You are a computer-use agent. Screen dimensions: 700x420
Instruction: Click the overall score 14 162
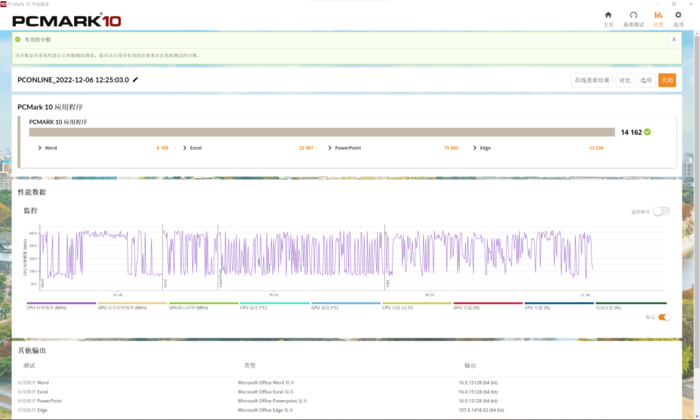[x=631, y=132]
